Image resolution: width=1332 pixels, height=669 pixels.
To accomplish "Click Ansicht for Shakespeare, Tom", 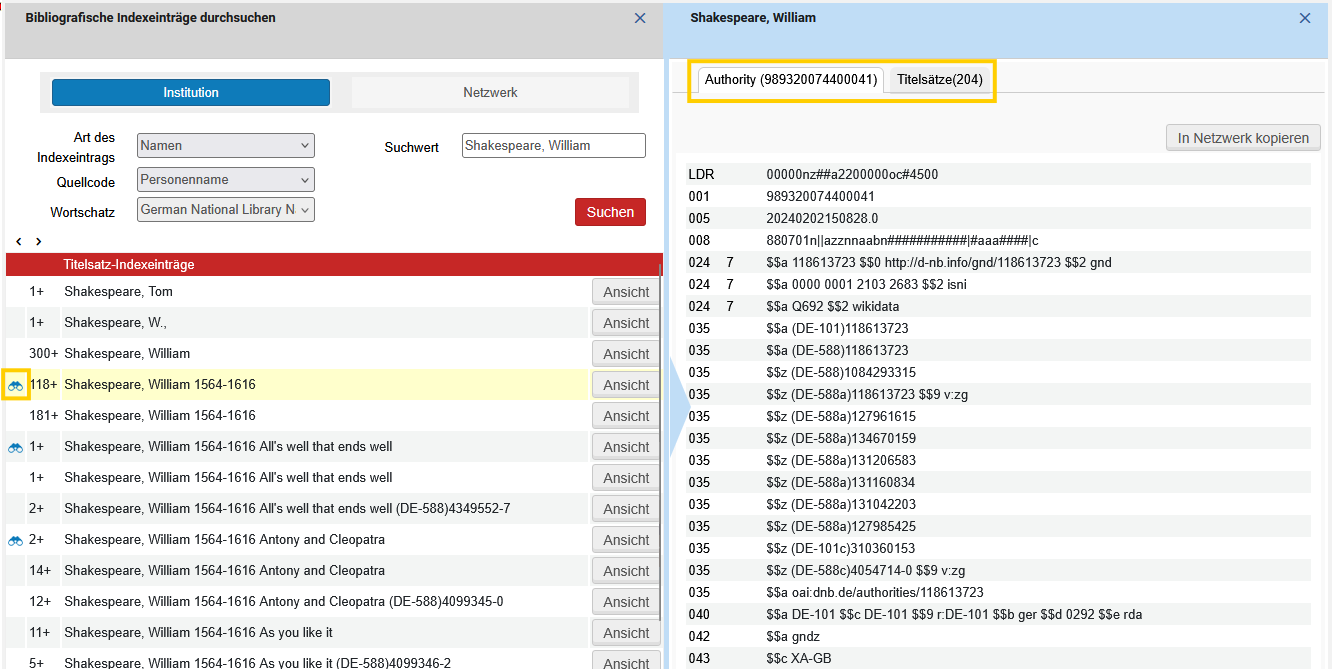I will point(626,292).
